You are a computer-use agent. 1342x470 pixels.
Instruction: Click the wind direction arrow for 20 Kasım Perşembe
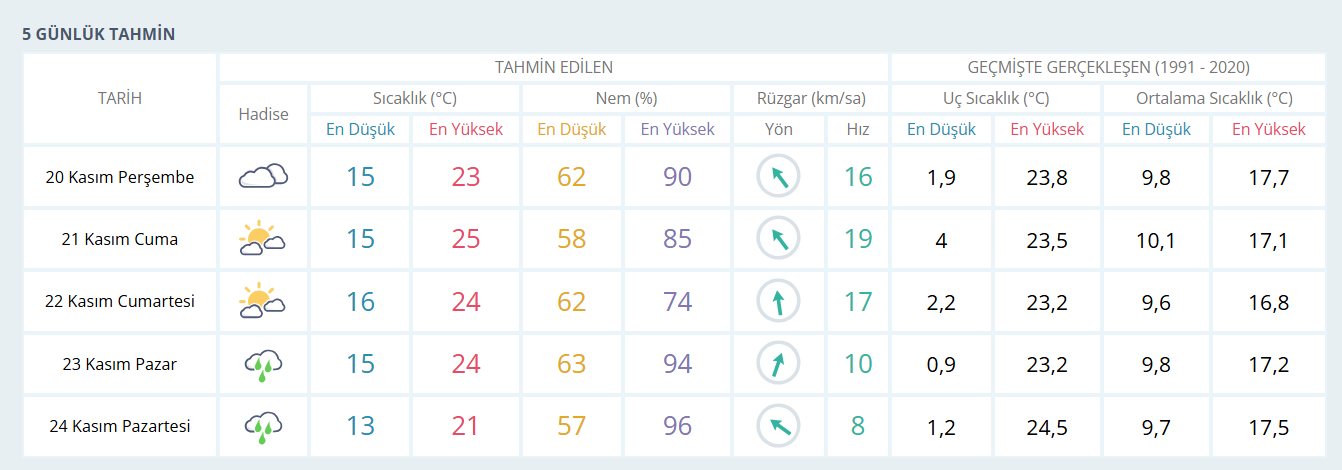tap(778, 177)
